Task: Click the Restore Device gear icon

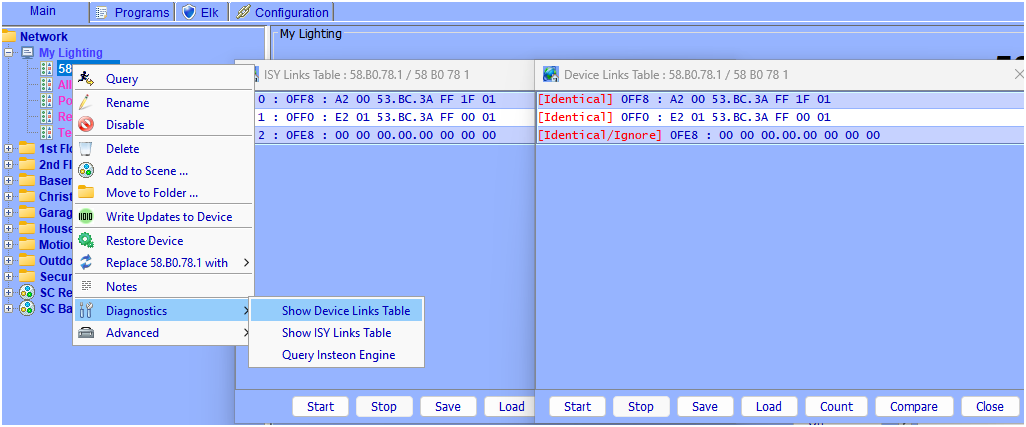Action: pos(86,241)
